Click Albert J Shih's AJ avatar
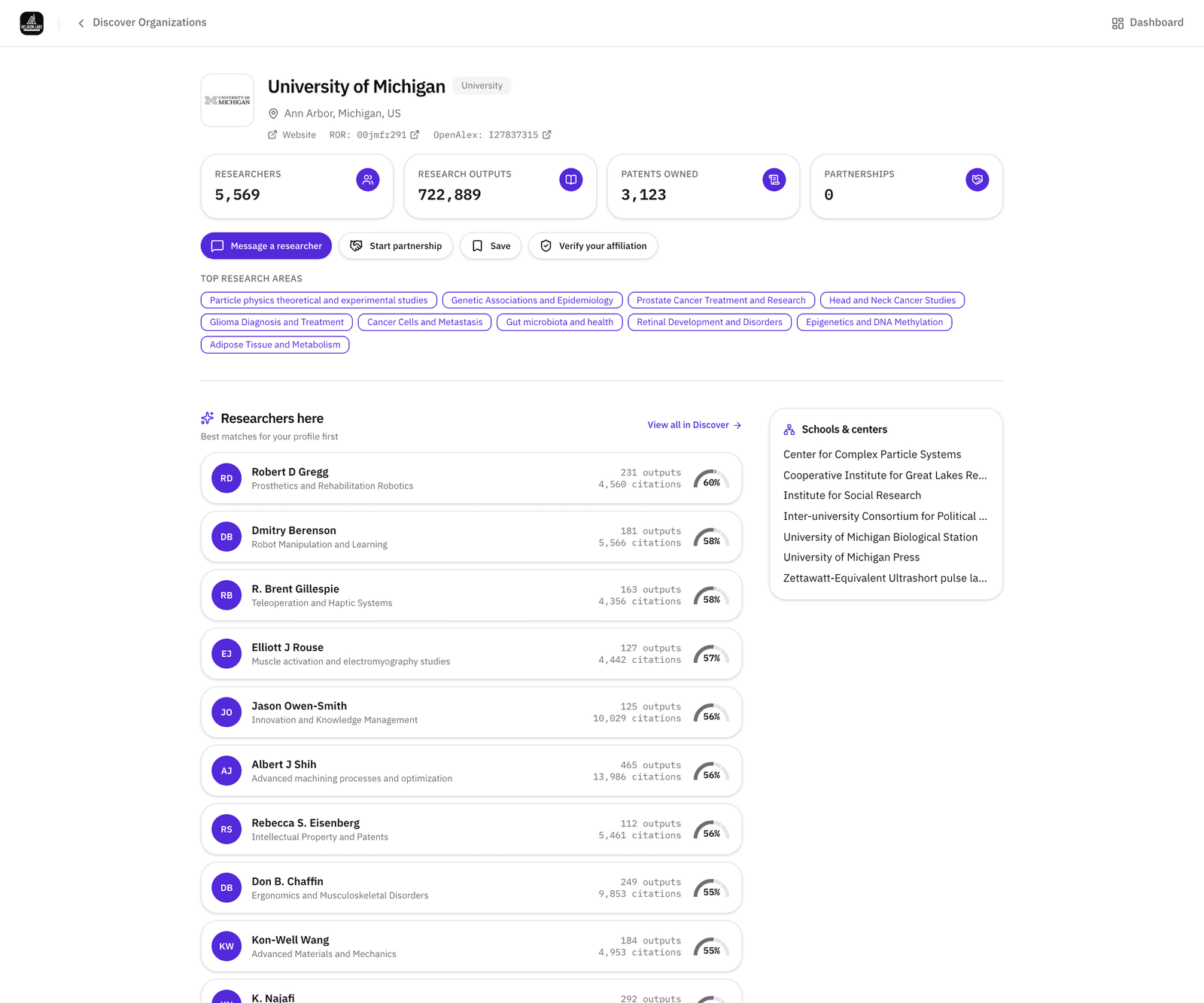 coord(227,771)
